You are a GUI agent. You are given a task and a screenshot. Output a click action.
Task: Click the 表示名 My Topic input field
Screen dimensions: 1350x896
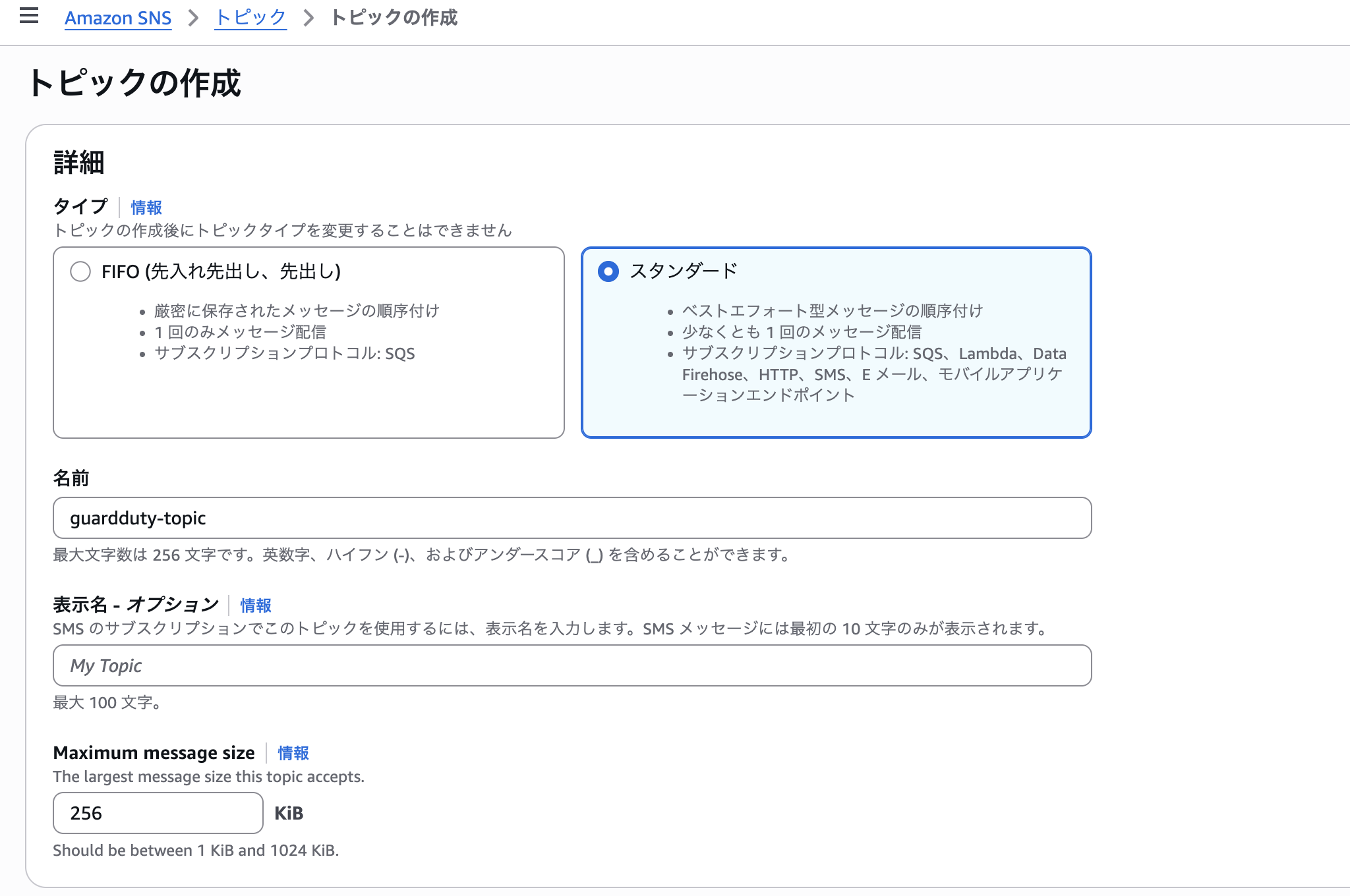click(x=572, y=665)
